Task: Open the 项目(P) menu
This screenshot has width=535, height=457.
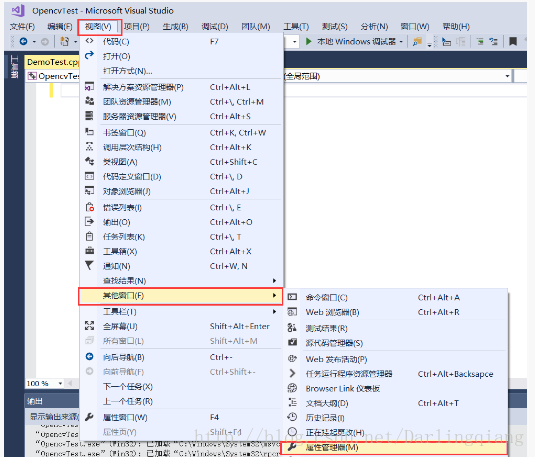Action: click(x=136, y=27)
